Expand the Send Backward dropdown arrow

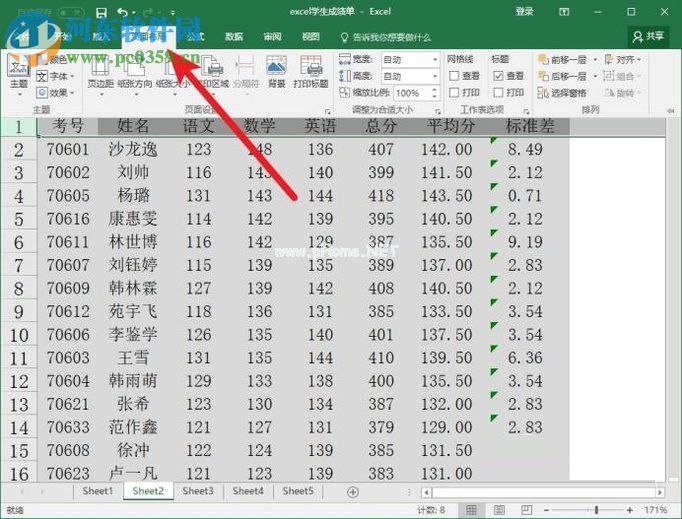click(595, 76)
